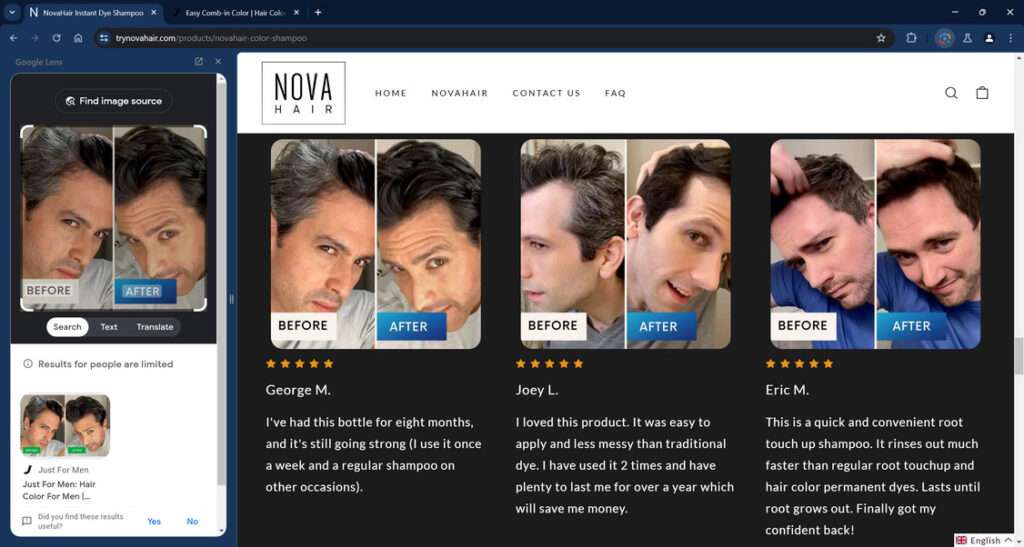Viewport: 1024px width, 547px height.
Task: Click Eric M. five-star rating
Action: [799, 364]
